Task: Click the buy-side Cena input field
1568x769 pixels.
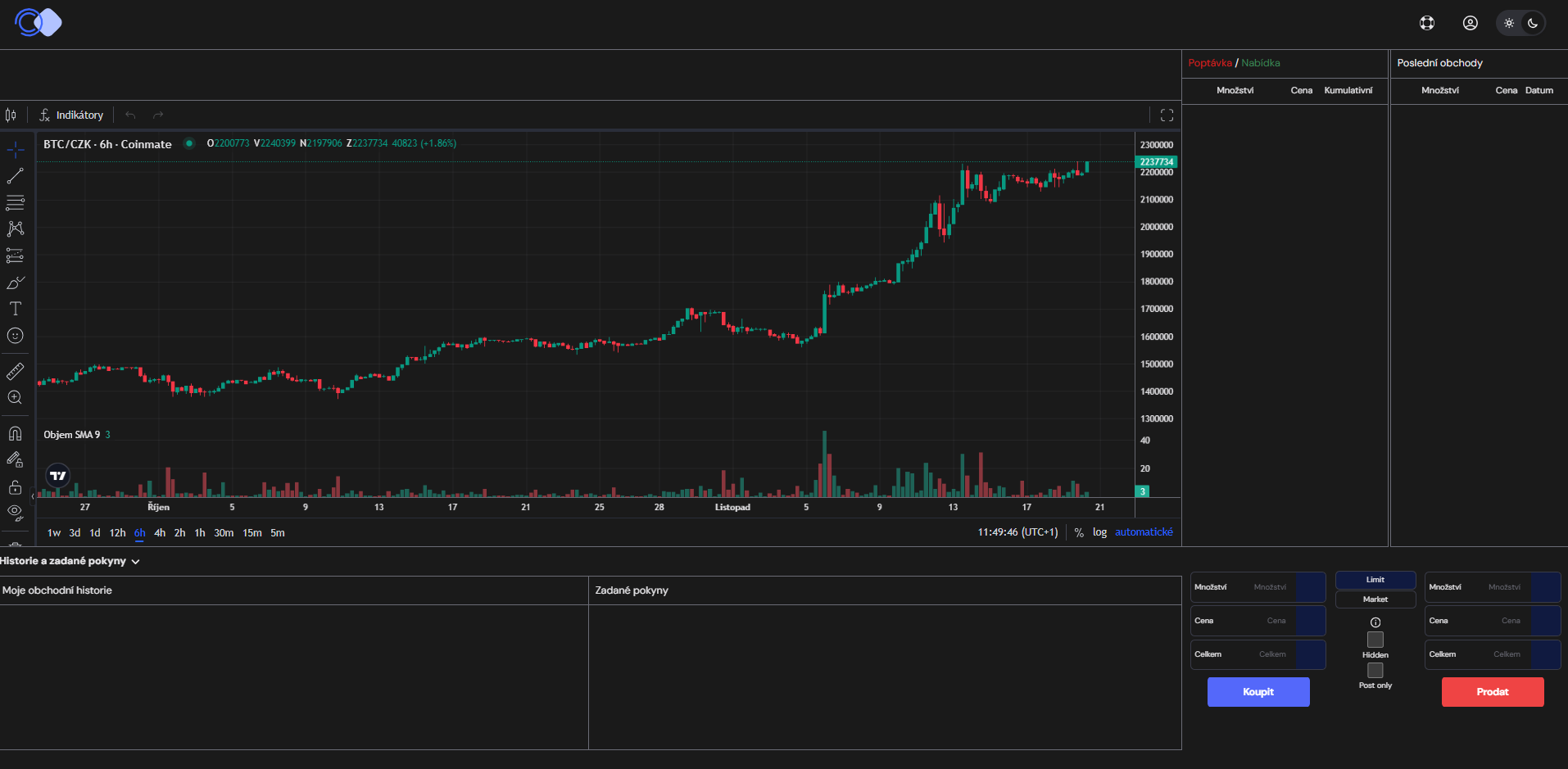Action: [1258, 621]
